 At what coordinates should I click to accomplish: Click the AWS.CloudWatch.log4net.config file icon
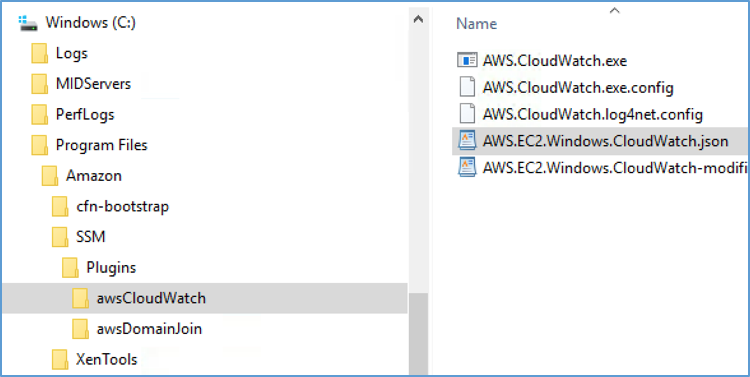(x=467, y=114)
